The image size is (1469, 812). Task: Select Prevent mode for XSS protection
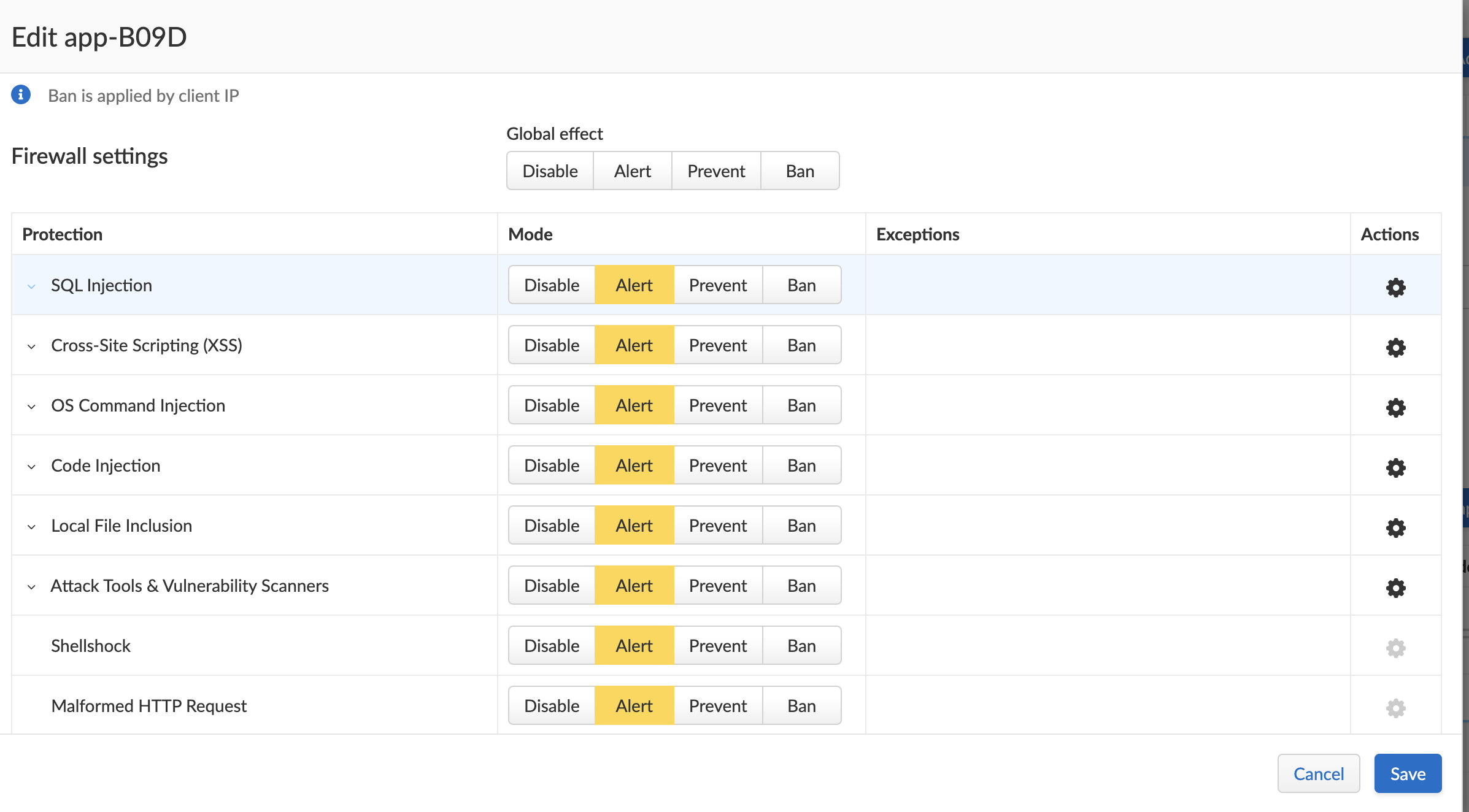pyautogui.click(x=718, y=345)
